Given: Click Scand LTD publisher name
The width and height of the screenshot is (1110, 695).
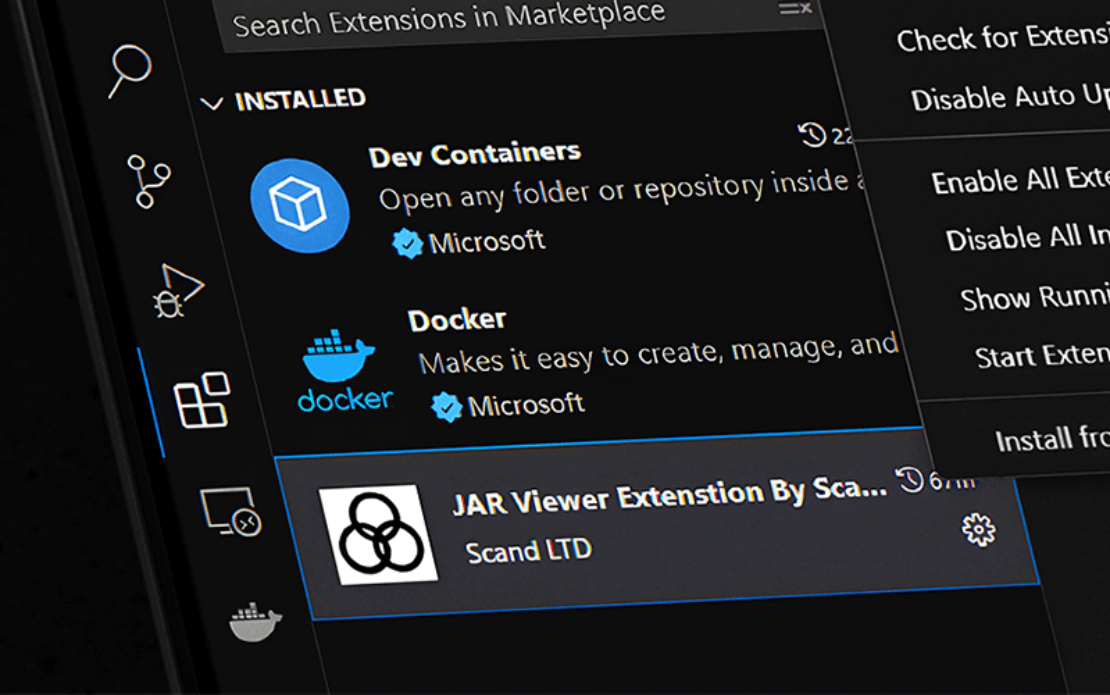Looking at the screenshot, I should 528,550.
